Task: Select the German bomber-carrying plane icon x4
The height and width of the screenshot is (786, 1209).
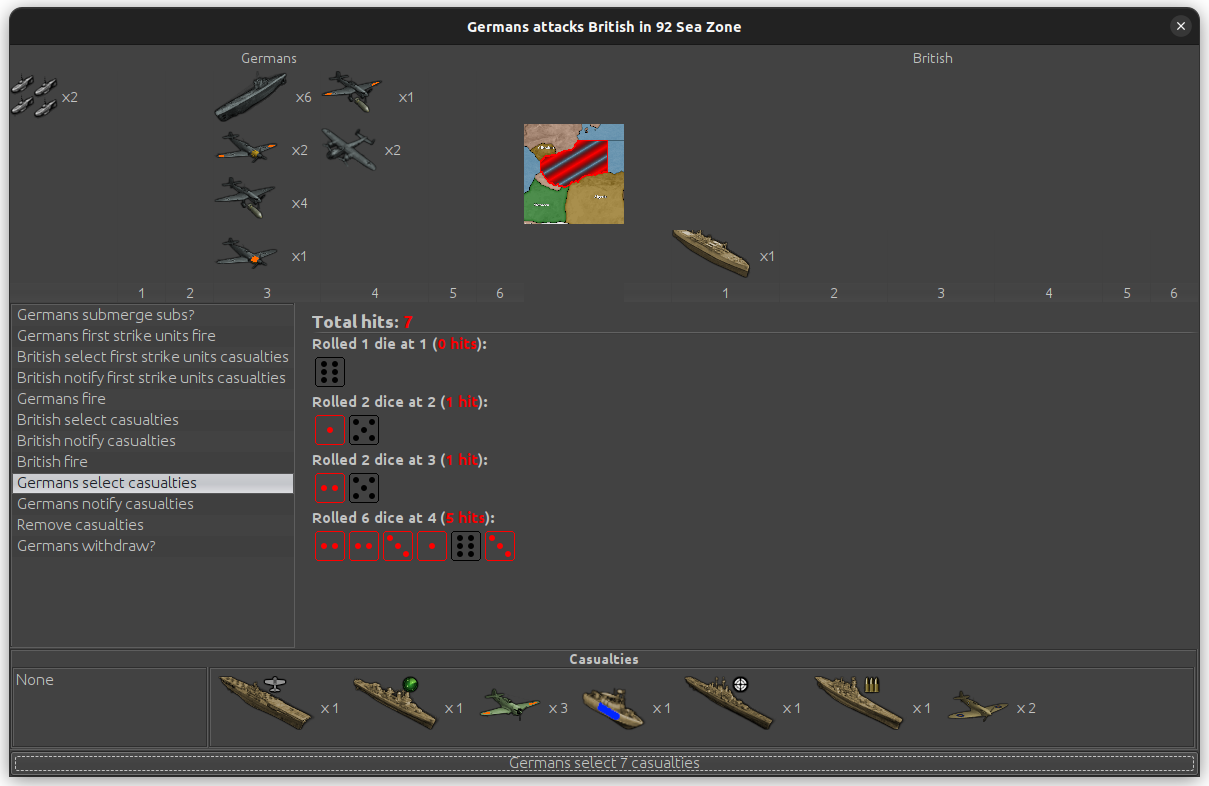Action: click(x=246, y=199)
